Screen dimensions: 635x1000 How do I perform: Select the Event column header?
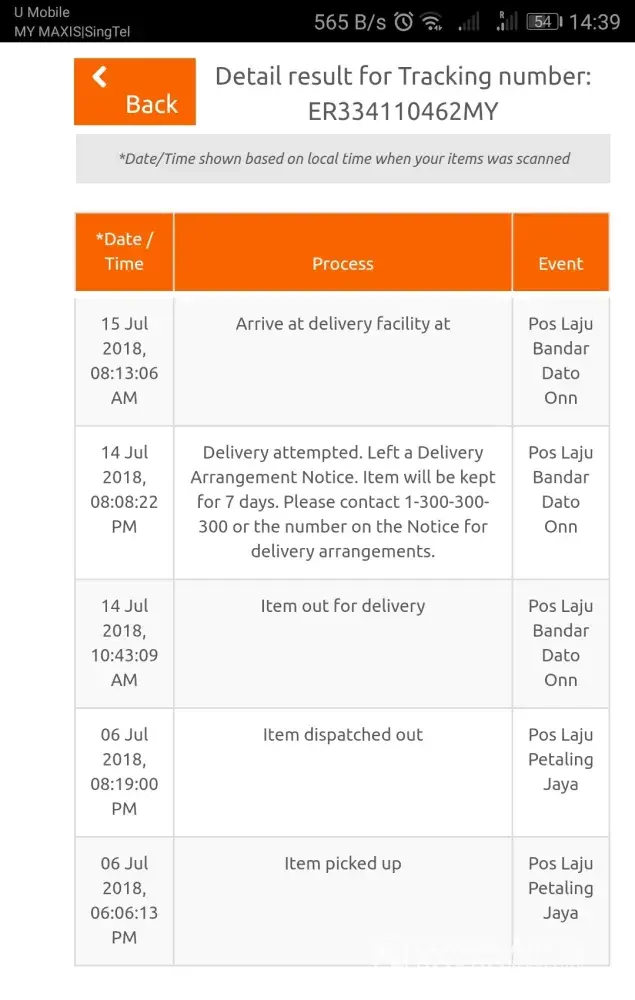pyautogui.click(x=560, y=264)
